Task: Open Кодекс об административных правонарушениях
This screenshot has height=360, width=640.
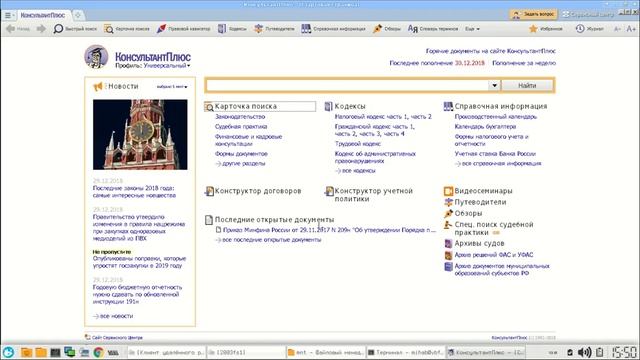Action: [375, 157]
